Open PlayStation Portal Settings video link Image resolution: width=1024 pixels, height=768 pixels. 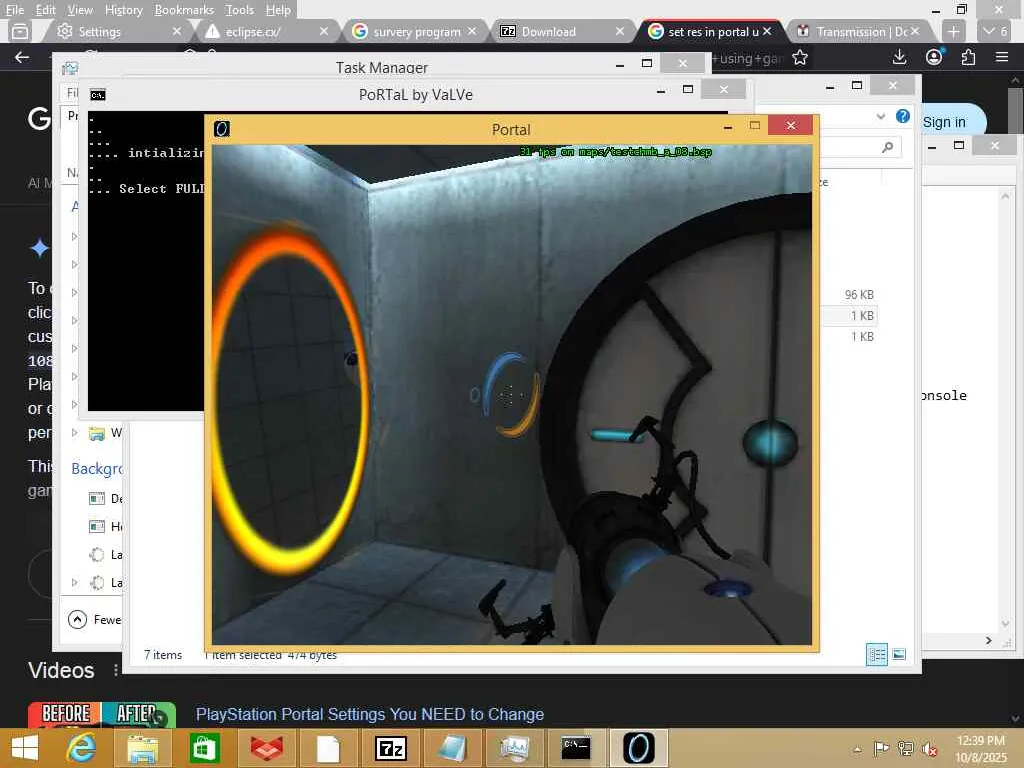[370, 714]
